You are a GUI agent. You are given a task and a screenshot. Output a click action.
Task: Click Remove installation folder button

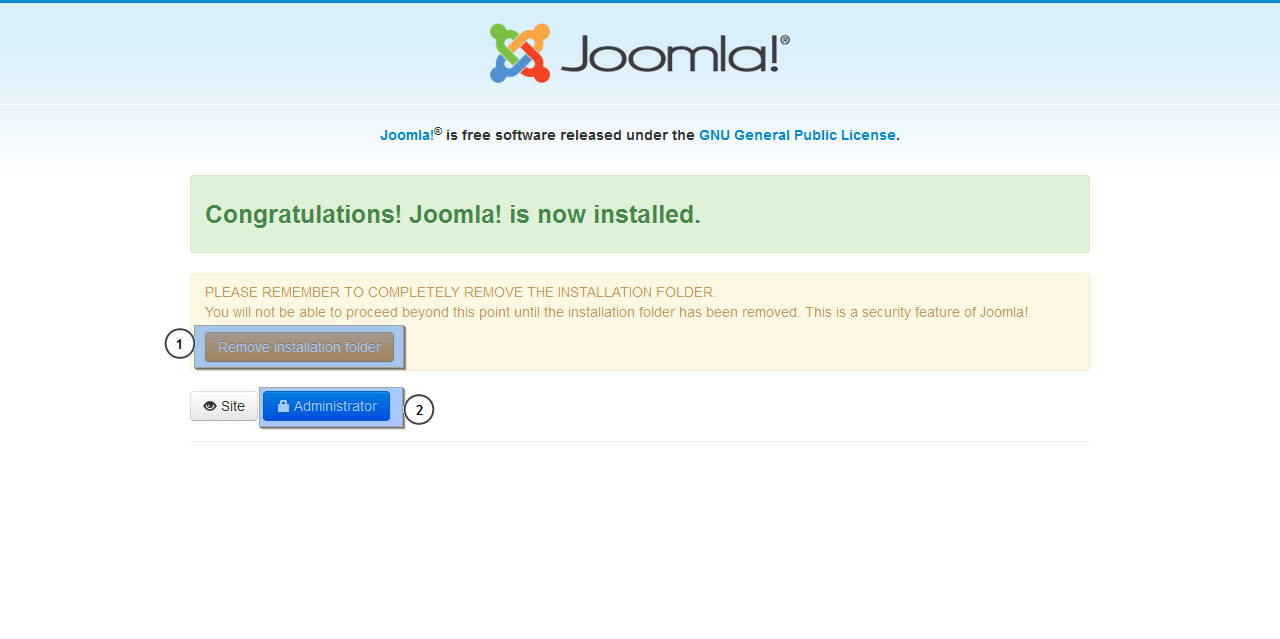[299, 347]
